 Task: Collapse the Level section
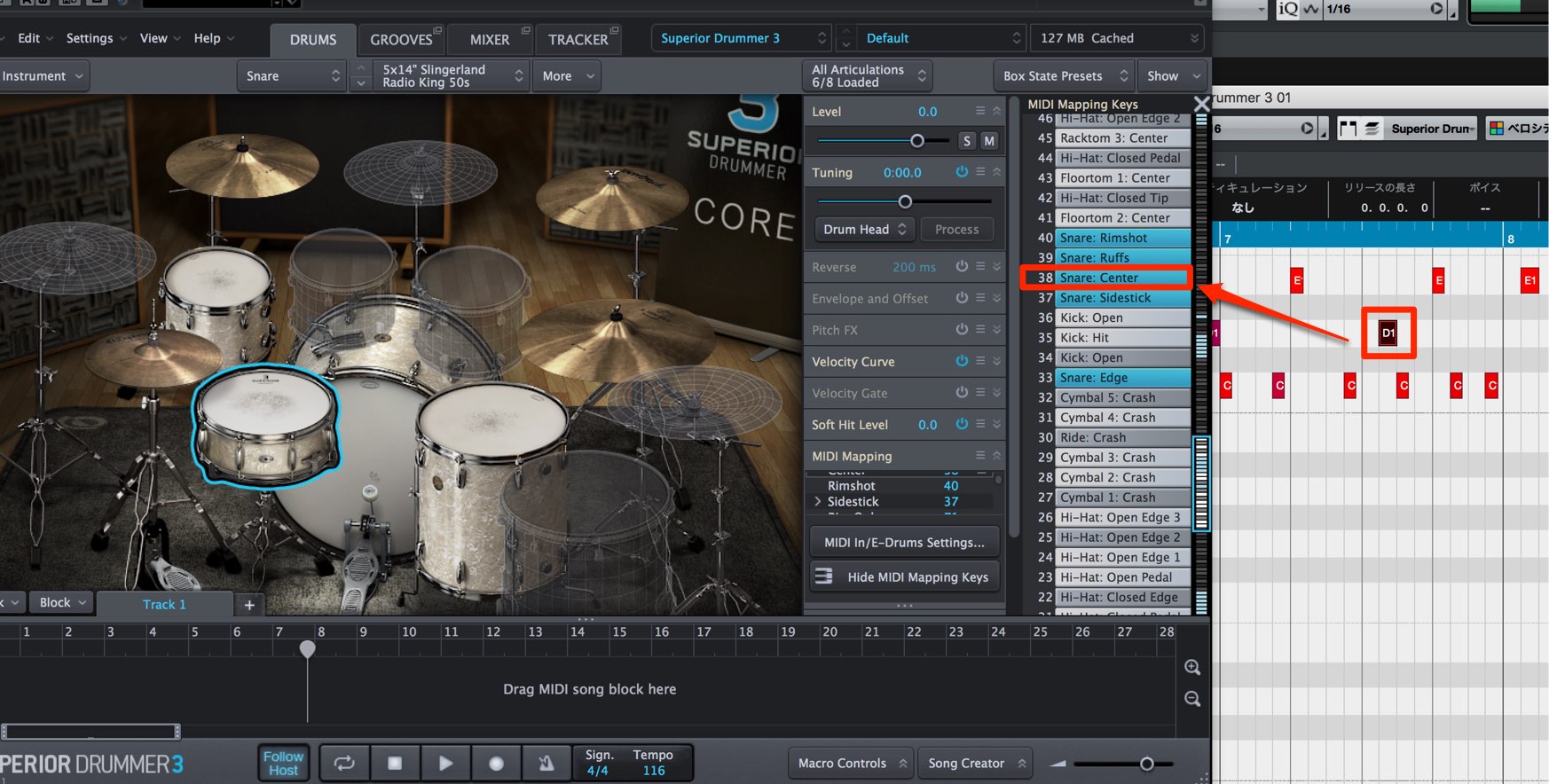(x=996, y=111)
